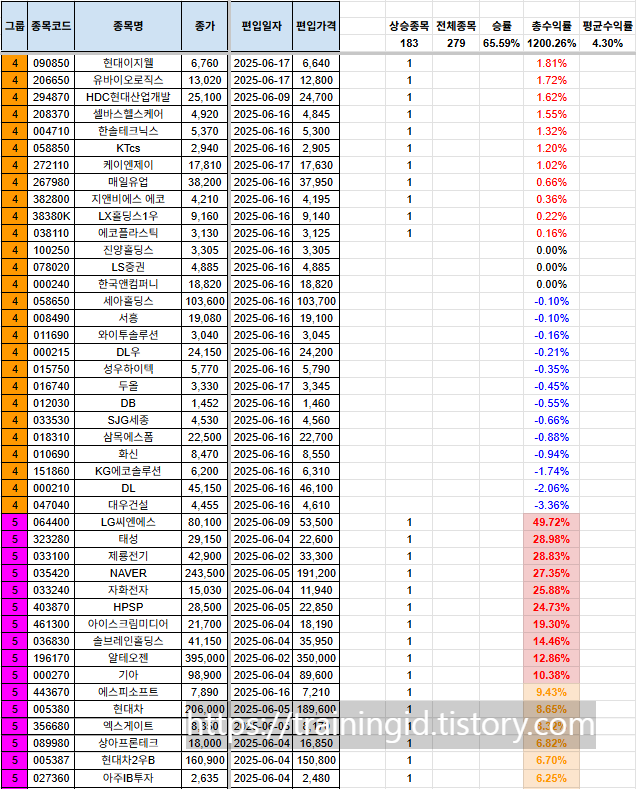Click the LS증권 cell

[128, 267]
